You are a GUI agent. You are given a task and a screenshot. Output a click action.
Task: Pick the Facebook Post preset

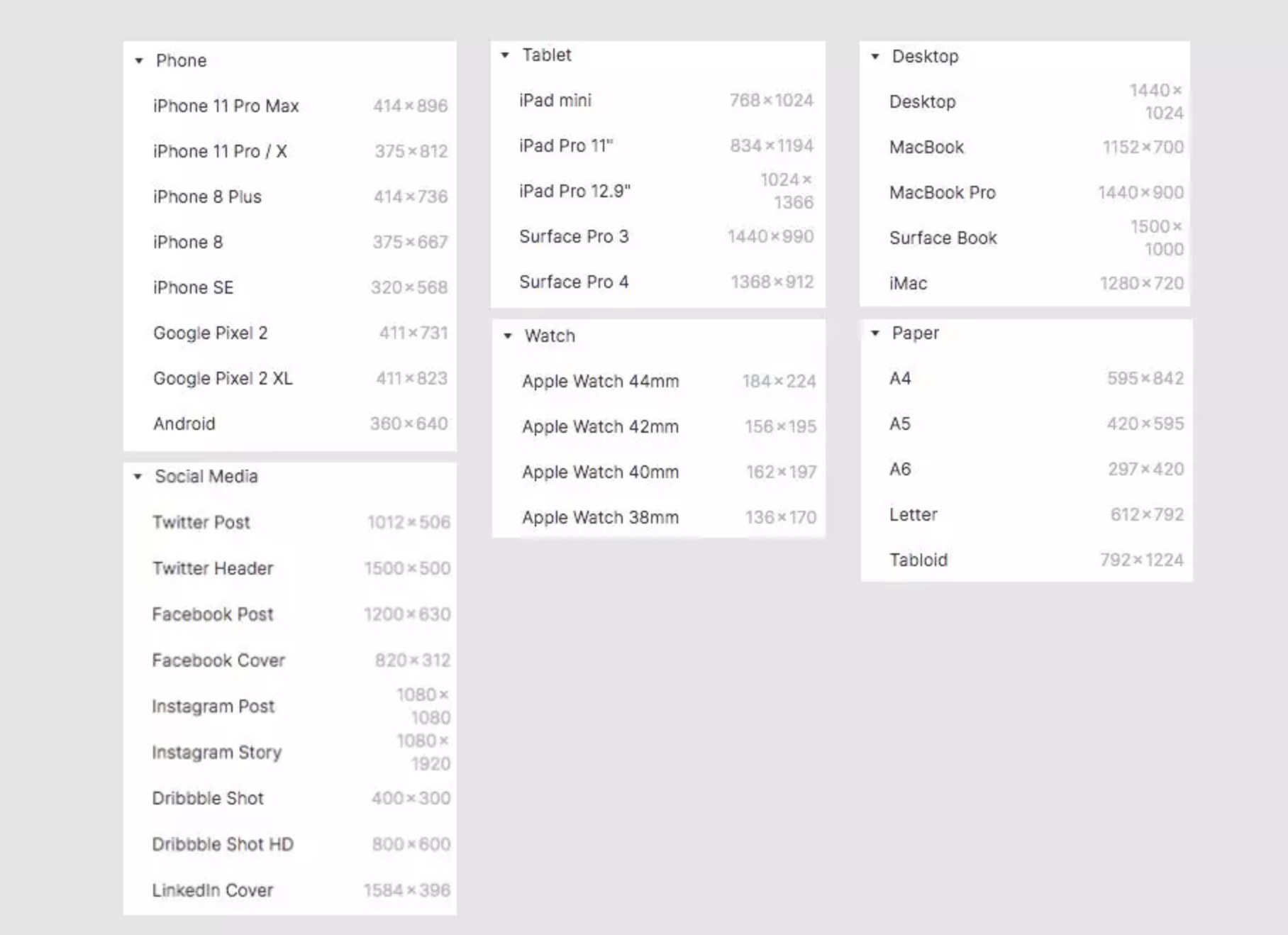pyautogui.click(x=290, y=615)
